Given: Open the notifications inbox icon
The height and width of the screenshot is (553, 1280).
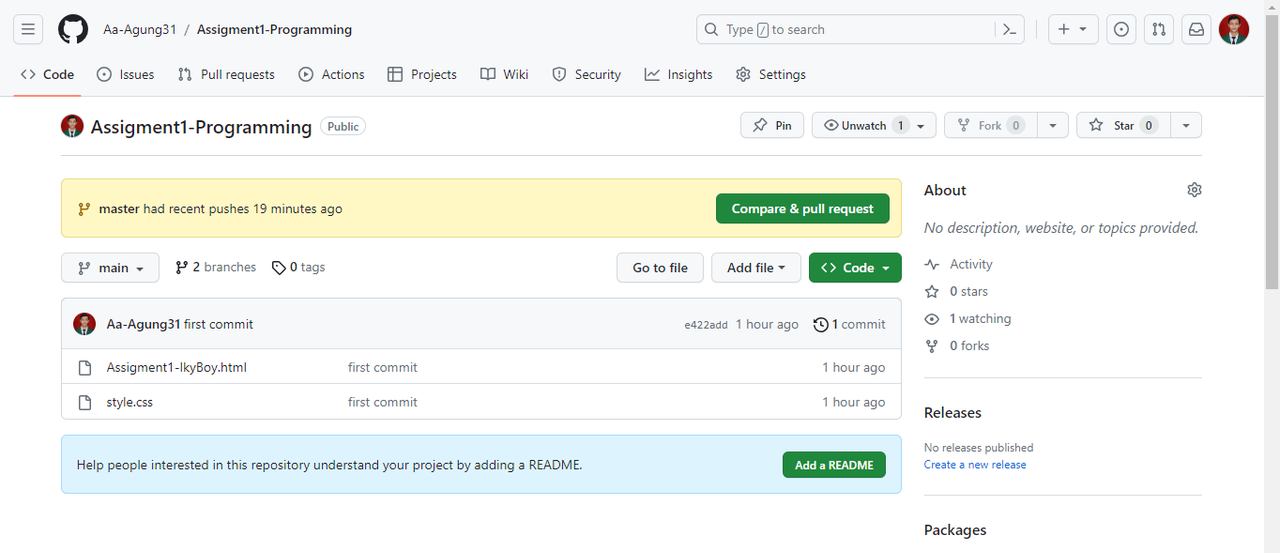Looking at the screenshot, I should coord(1196,29).
